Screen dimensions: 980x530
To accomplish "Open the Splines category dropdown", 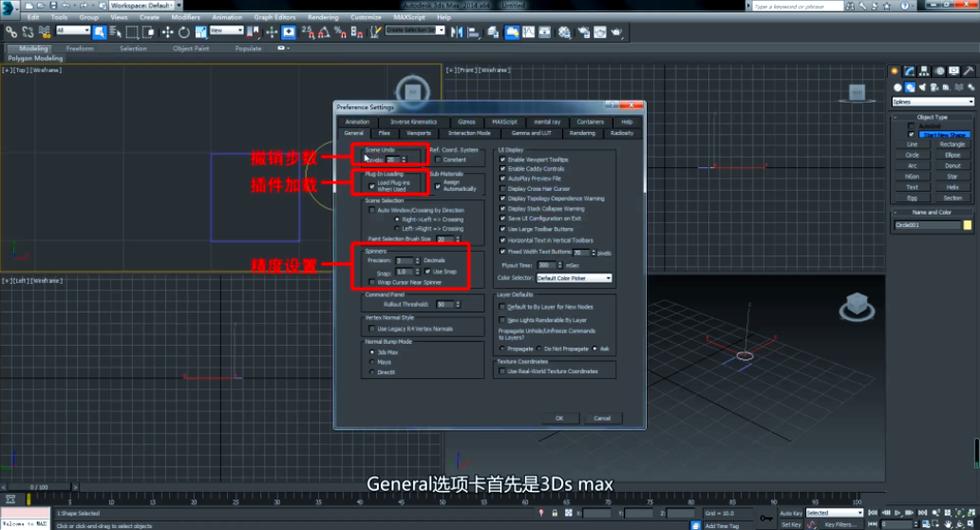I will click(932, 102).
